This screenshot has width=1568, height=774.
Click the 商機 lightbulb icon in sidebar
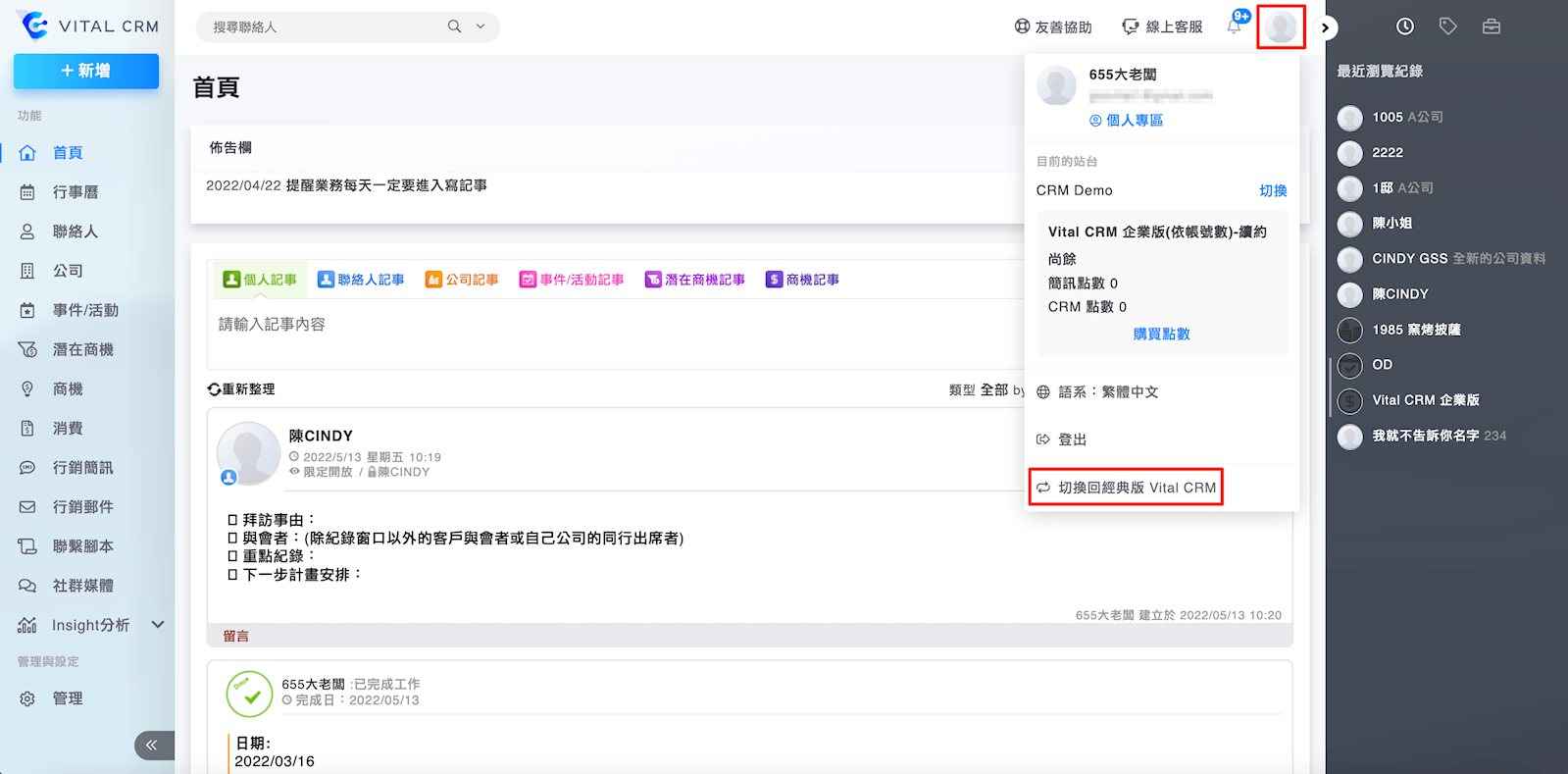pos(27,389)
